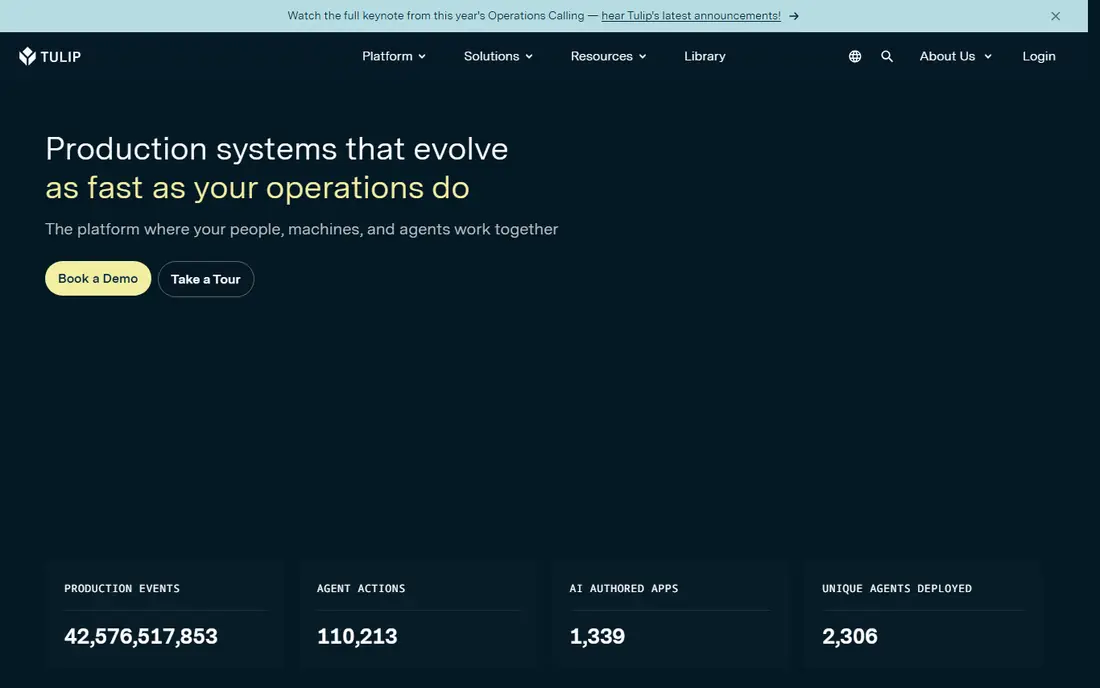Viewport: 1100px width, 688px height.
Task: Click the Production Events stat card
Action: pyautogui.click(x=166, y=614)
